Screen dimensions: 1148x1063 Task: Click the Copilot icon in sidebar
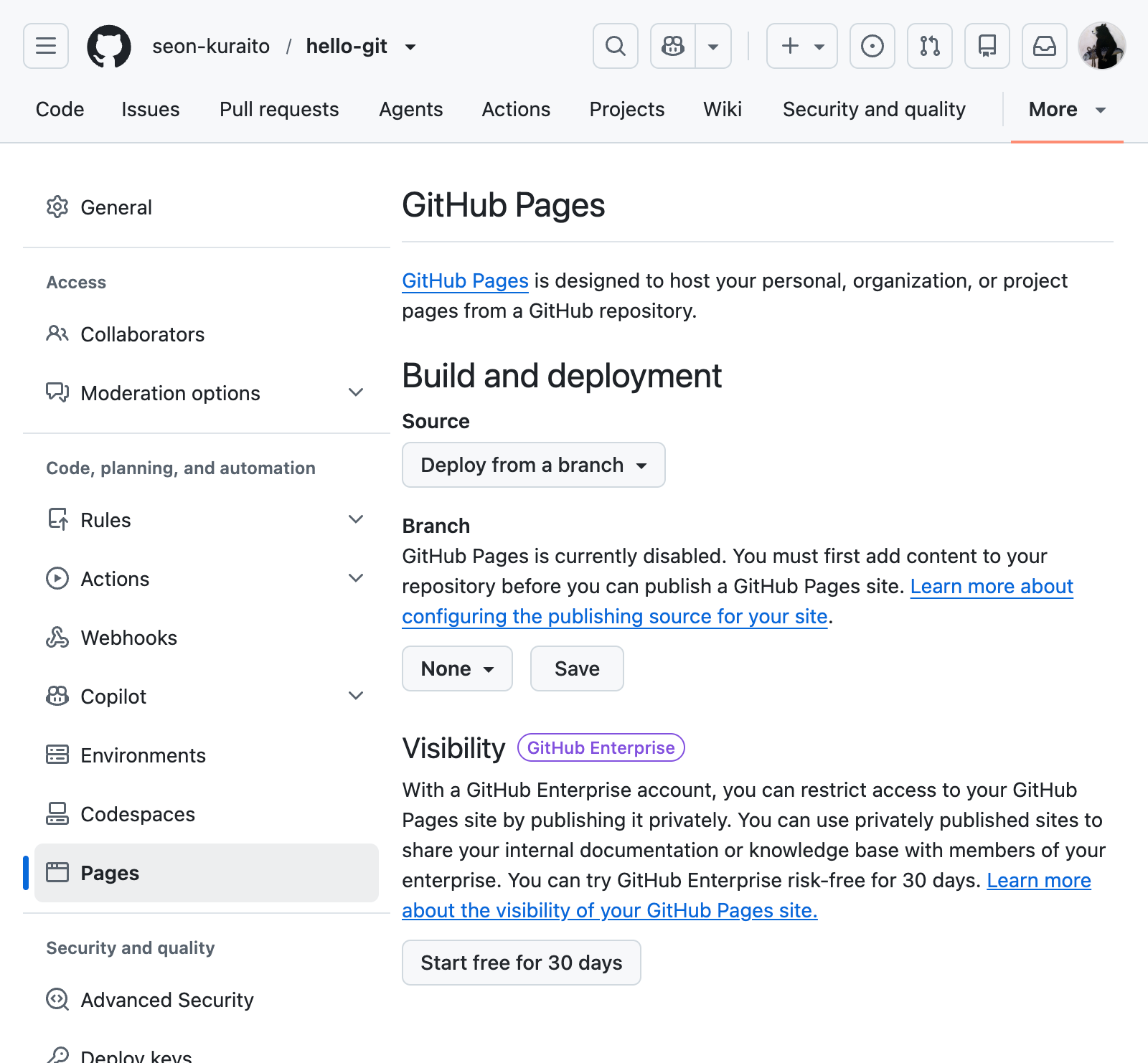[57, 696]
